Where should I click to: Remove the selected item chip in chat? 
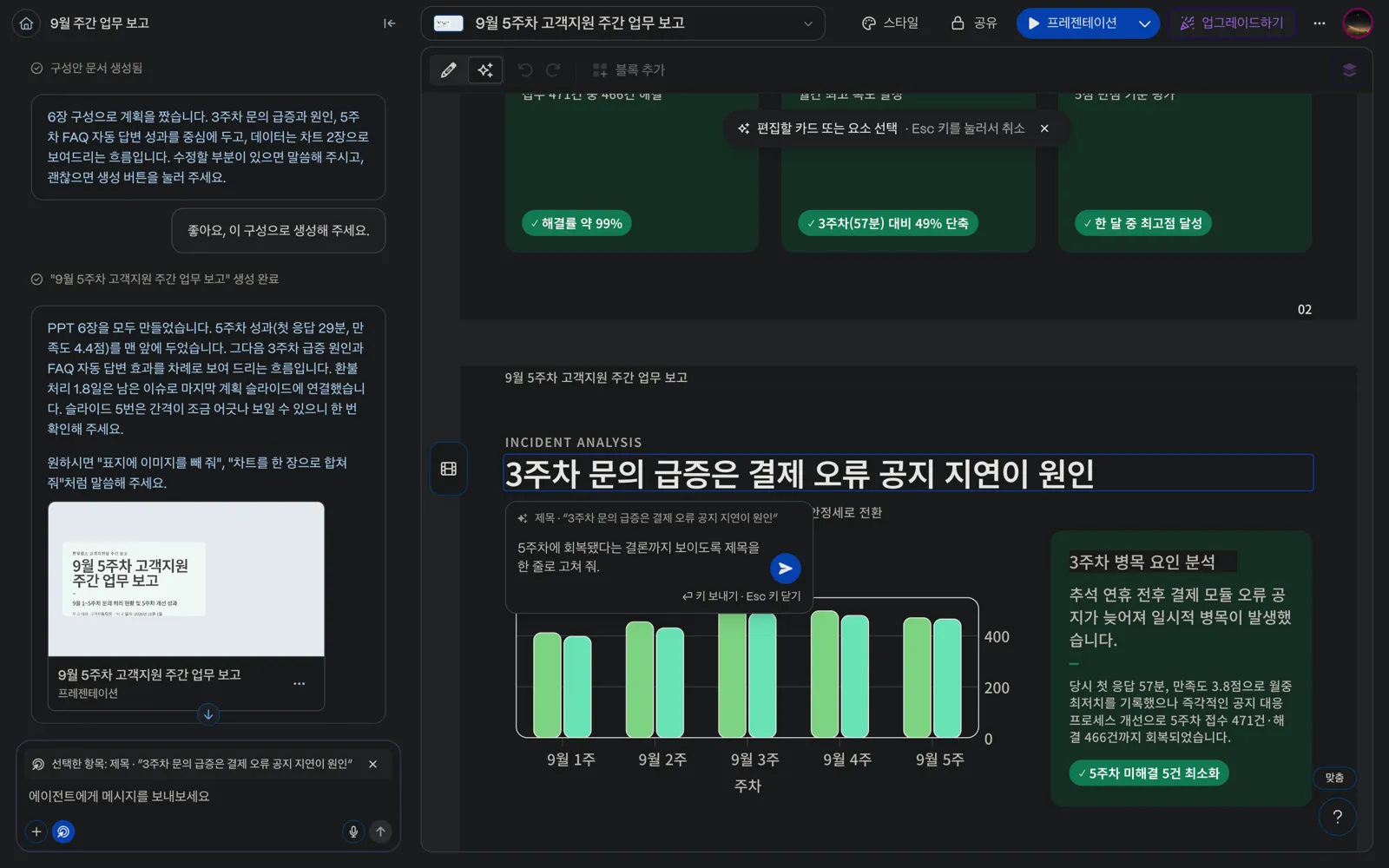tap(372, 765)
